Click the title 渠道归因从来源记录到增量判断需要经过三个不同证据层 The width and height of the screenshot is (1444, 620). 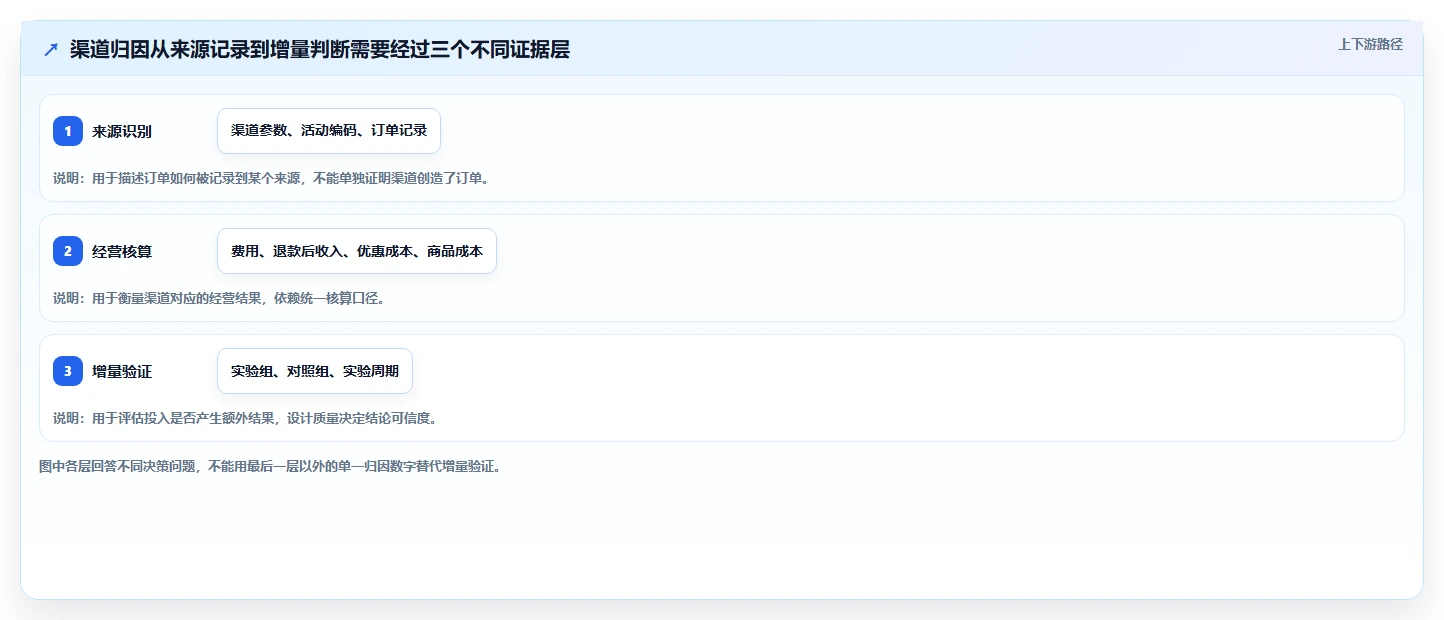pos(320,50)
